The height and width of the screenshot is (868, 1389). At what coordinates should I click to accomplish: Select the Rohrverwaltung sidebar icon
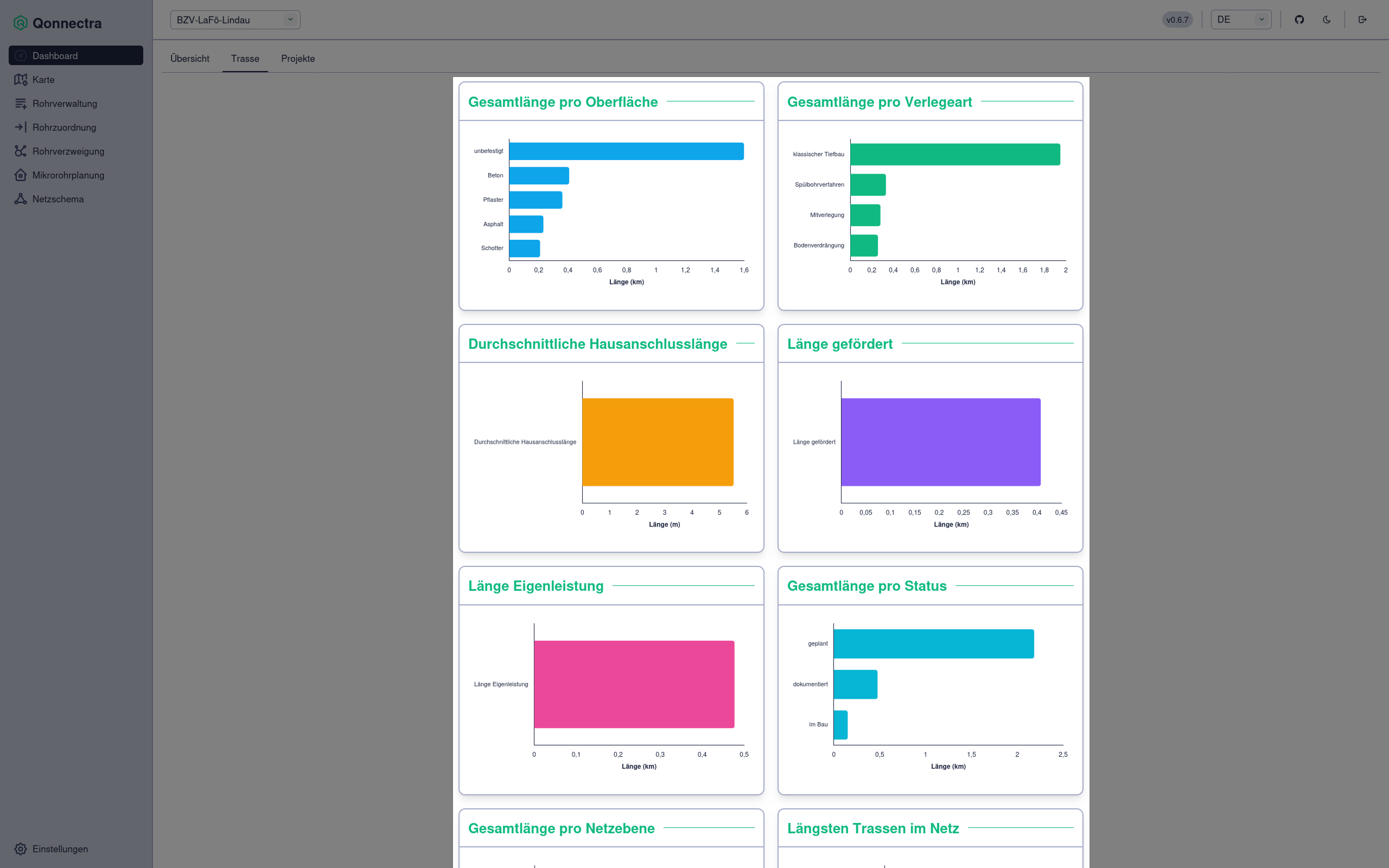click(21, 103)
